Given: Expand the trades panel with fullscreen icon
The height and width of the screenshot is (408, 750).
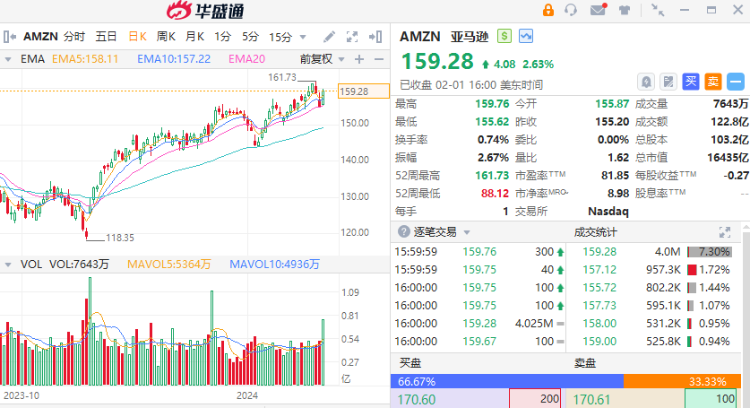Looking at the screenshot, I should [x=725, y=232].
